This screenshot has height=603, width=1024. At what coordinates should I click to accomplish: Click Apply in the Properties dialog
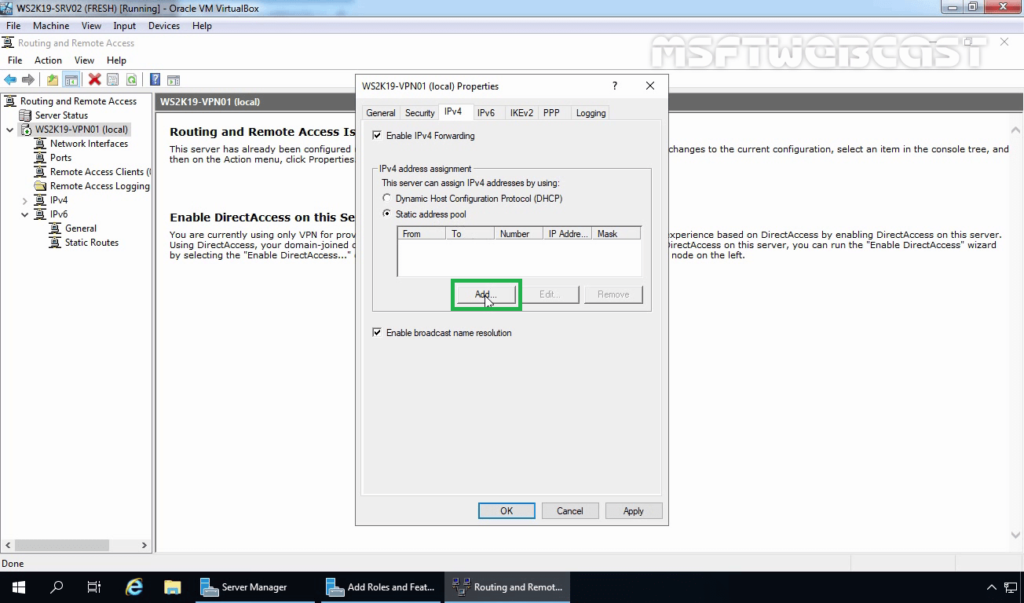633,511
